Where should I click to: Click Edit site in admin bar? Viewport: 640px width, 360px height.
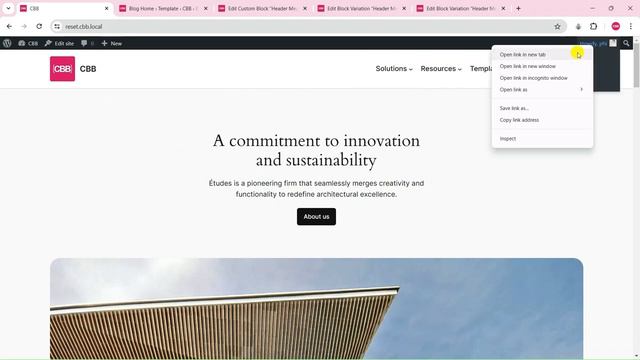pyautogui.click(x=60, y=43)
